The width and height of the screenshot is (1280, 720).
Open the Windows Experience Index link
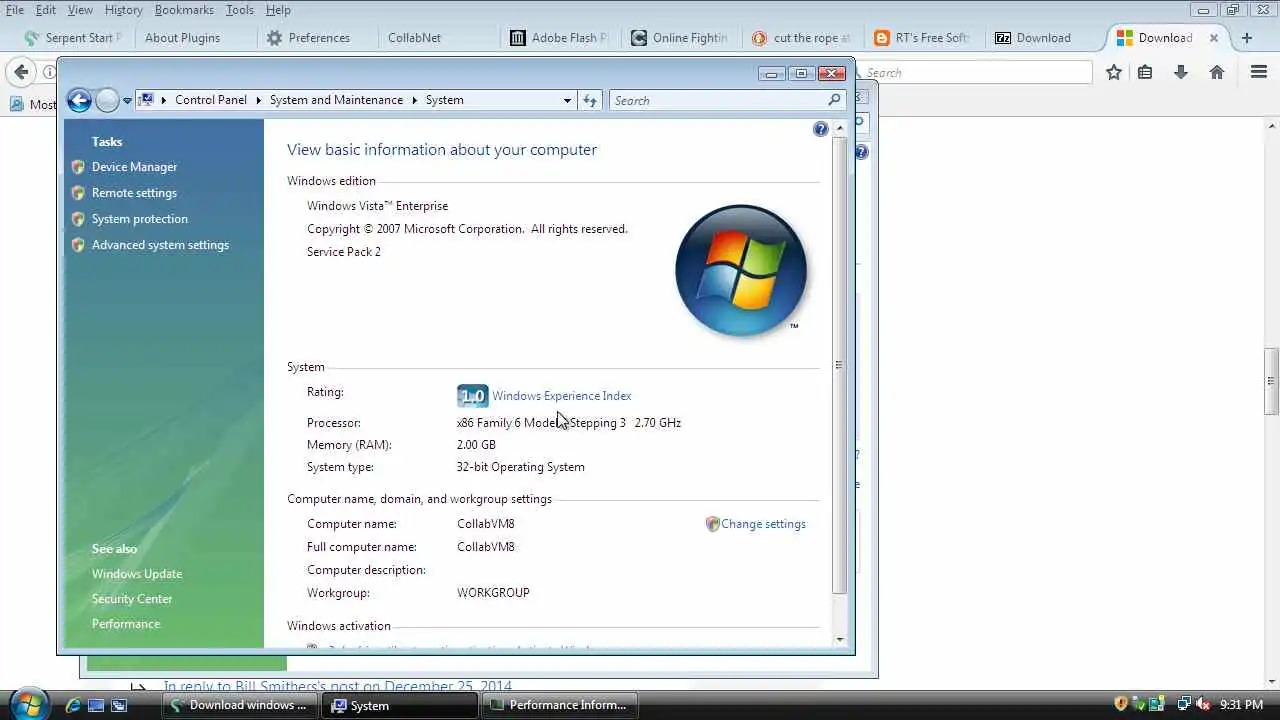[561, 396]
